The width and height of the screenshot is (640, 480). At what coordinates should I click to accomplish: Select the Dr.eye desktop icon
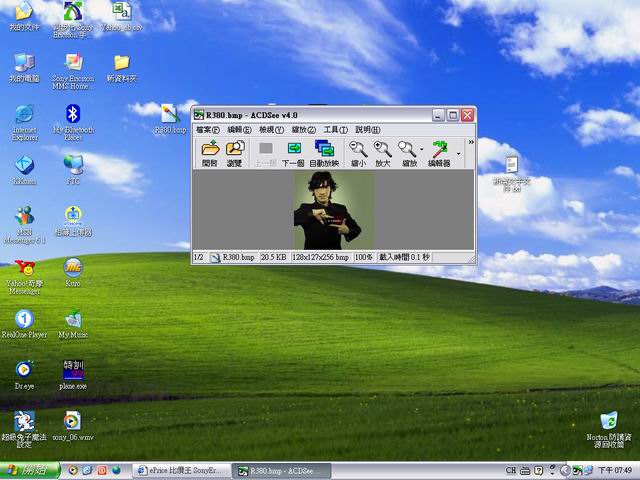(24, 375)
